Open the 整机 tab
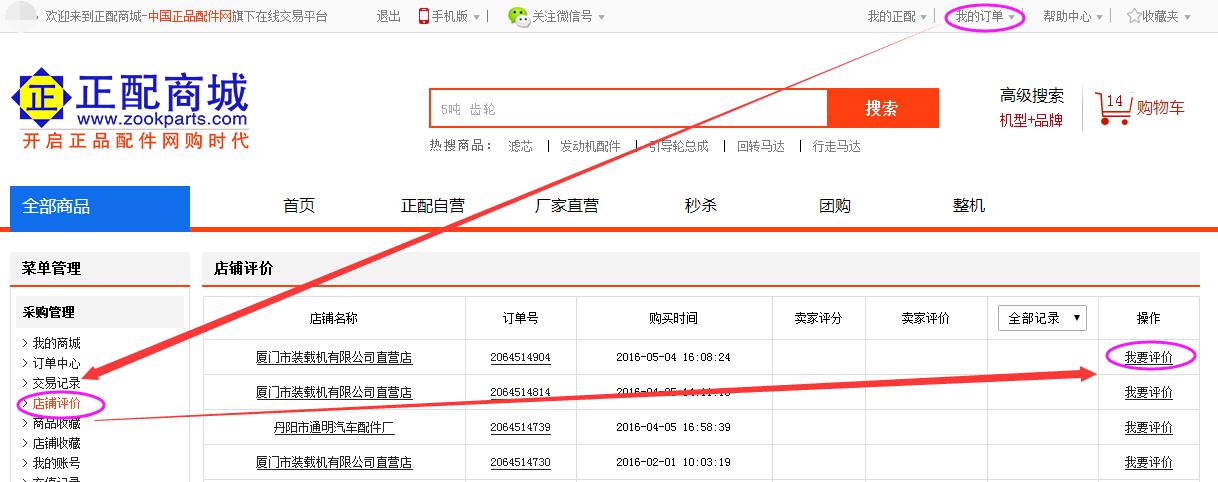 coord(969,206)
